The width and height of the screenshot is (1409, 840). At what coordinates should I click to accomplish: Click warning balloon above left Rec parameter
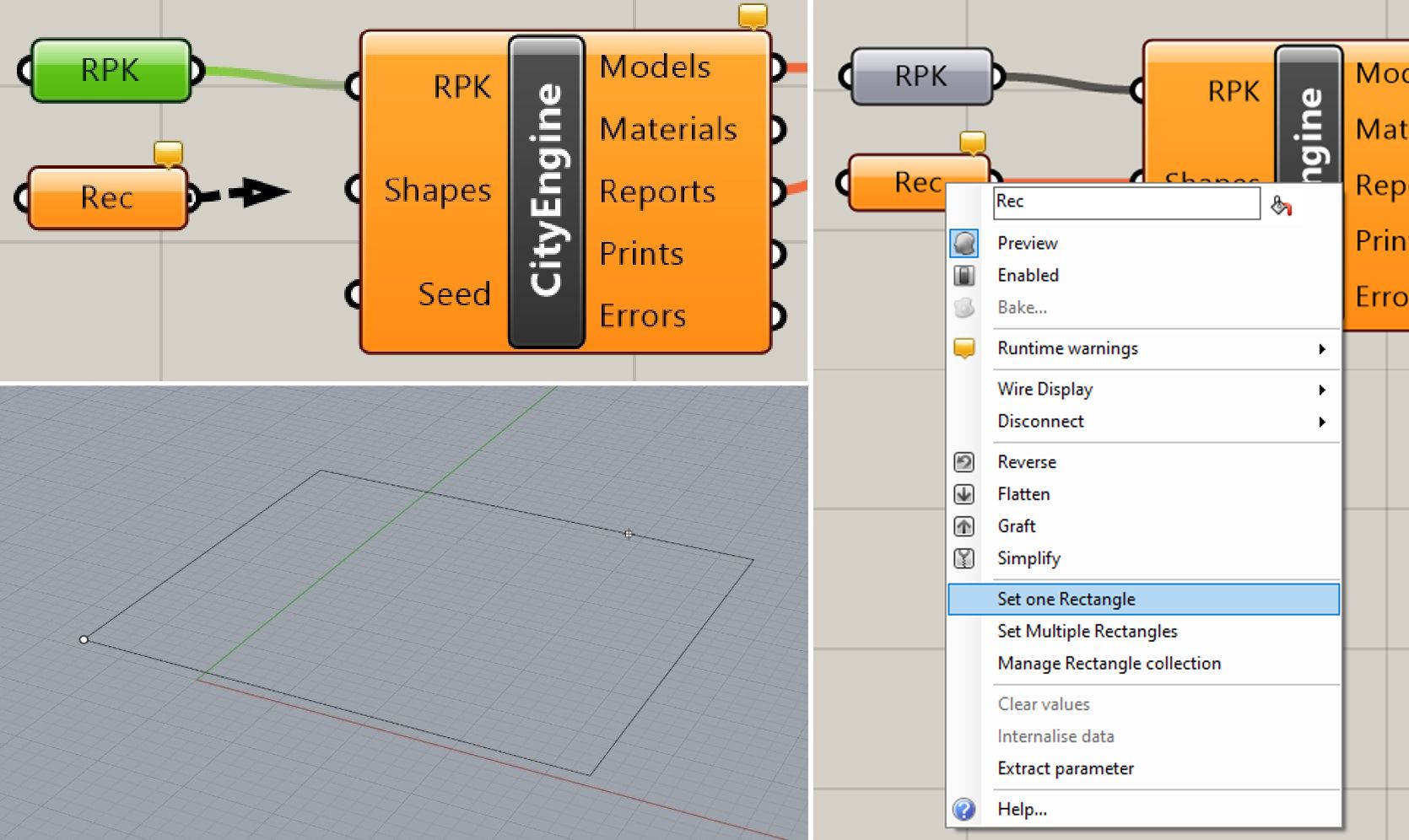pos(169,153)
